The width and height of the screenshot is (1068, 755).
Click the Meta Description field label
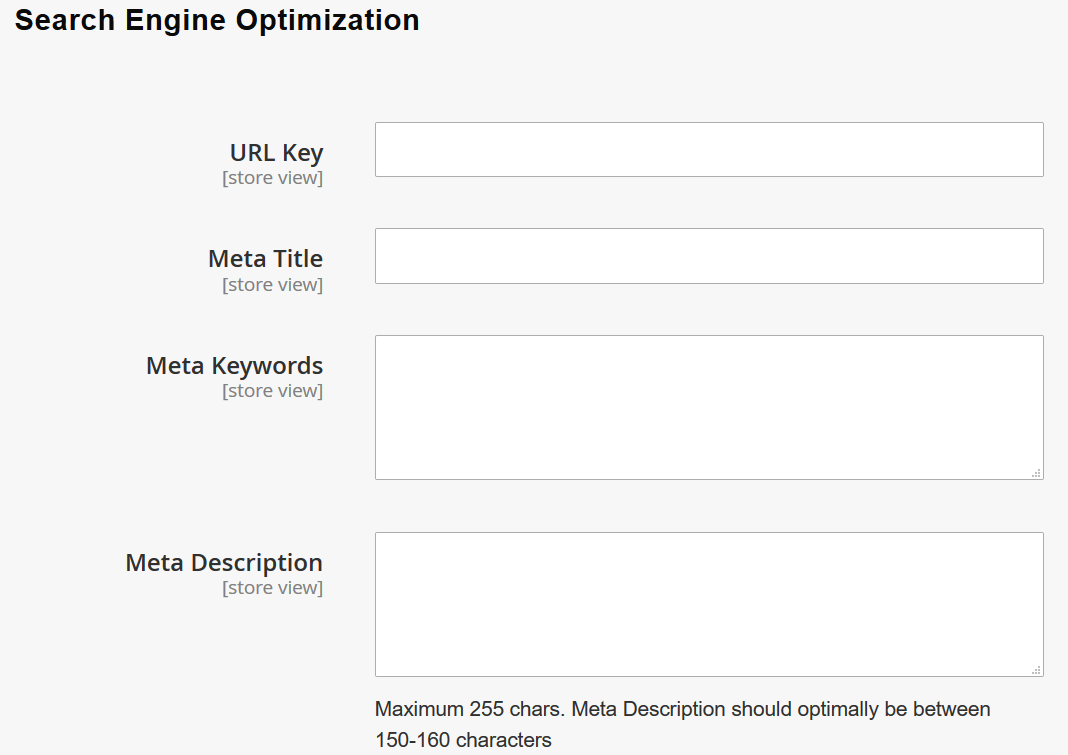pos(224,563)
